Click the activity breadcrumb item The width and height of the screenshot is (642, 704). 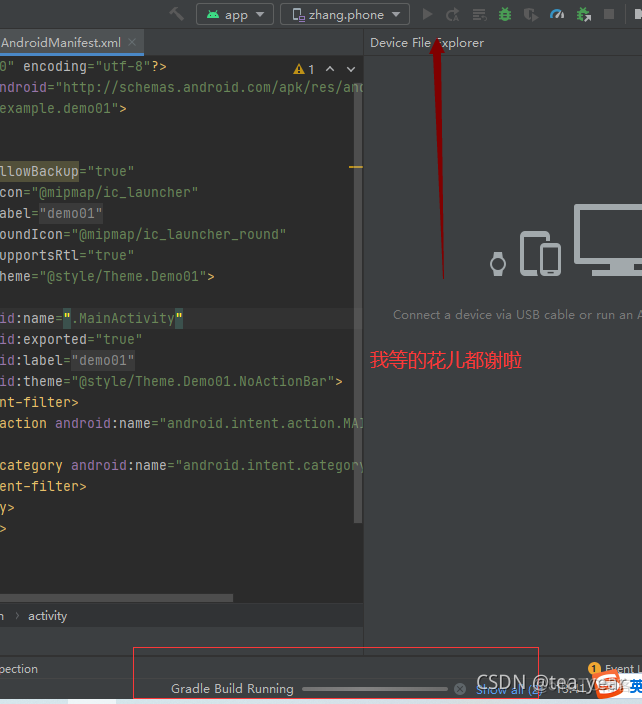(48, 616)
